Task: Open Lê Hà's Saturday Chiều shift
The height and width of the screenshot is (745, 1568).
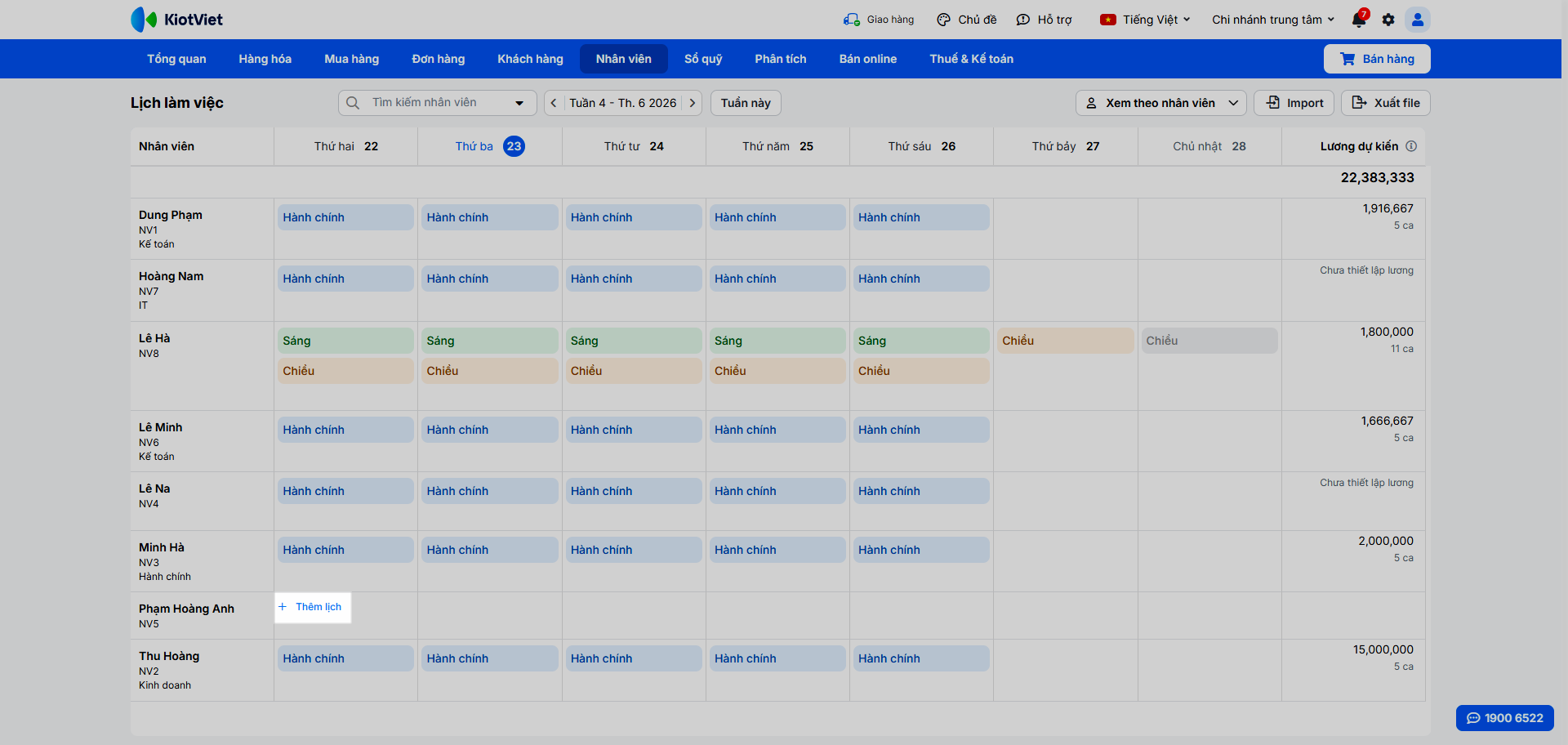Action: (1065, 341)
